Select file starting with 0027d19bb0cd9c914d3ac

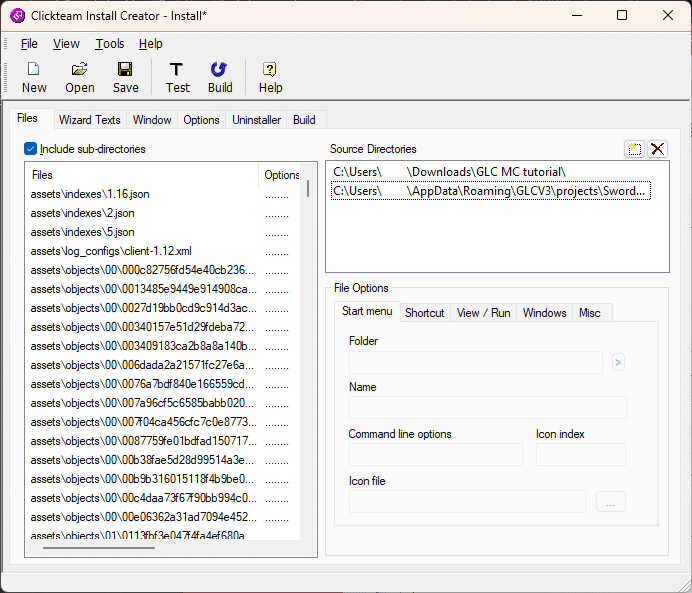pyautogui.click(x=143, y=308)
